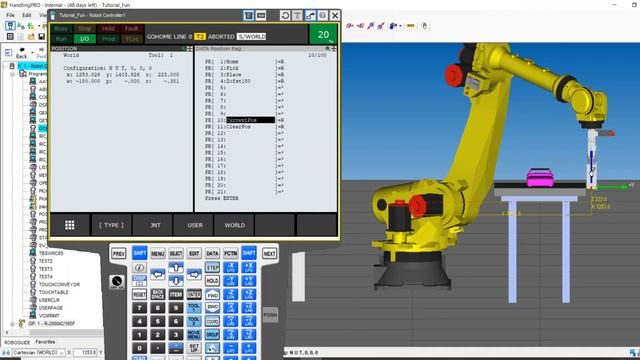Screen dimensions: 640x360
Task: Click the down arrow cursor key
Action: pyautogui.click(x=176, y=281)
